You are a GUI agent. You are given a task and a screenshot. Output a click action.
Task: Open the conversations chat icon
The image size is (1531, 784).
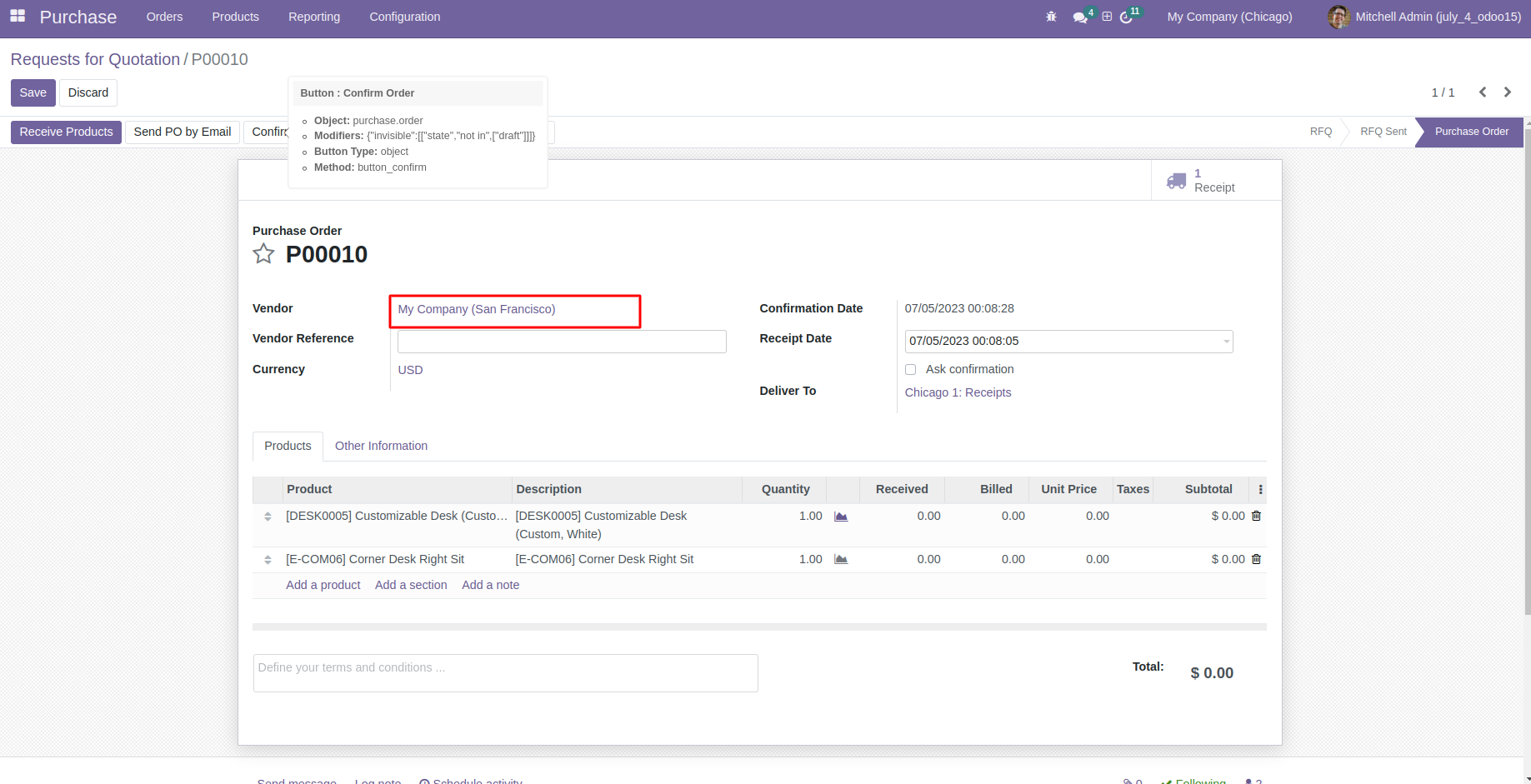click(1080, 17)
